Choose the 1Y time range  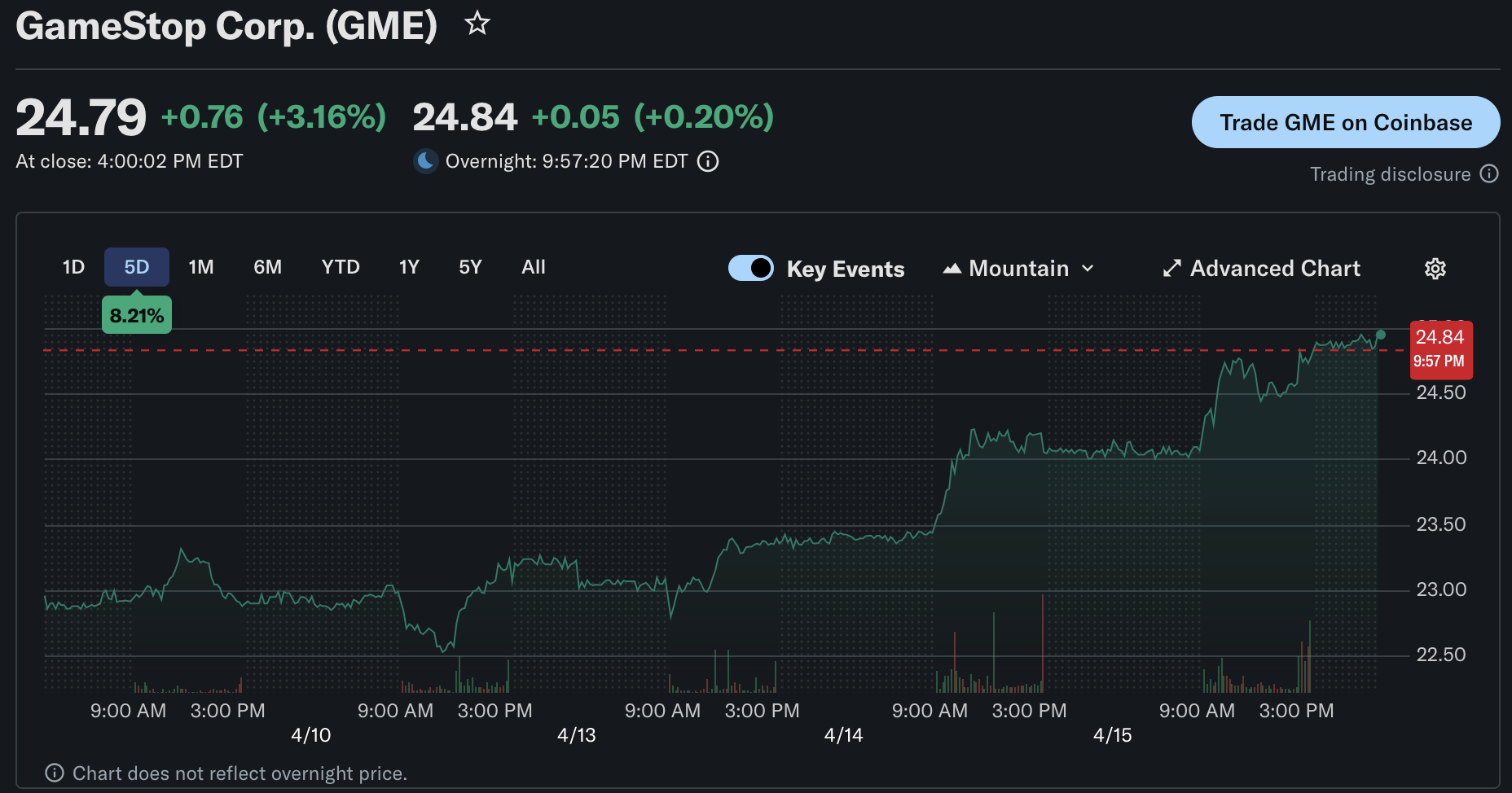tap(409, 267)
